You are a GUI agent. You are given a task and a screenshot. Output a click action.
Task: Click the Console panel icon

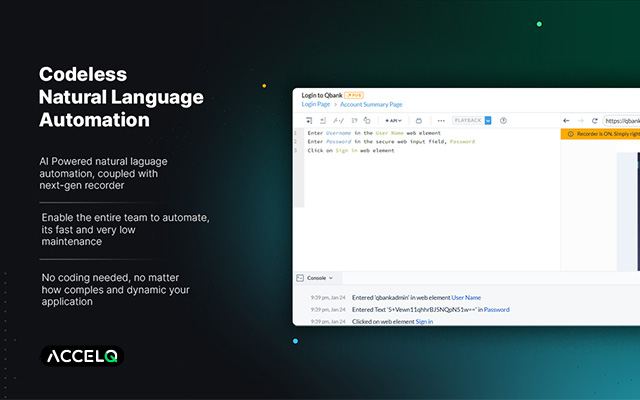pos(300,277)
